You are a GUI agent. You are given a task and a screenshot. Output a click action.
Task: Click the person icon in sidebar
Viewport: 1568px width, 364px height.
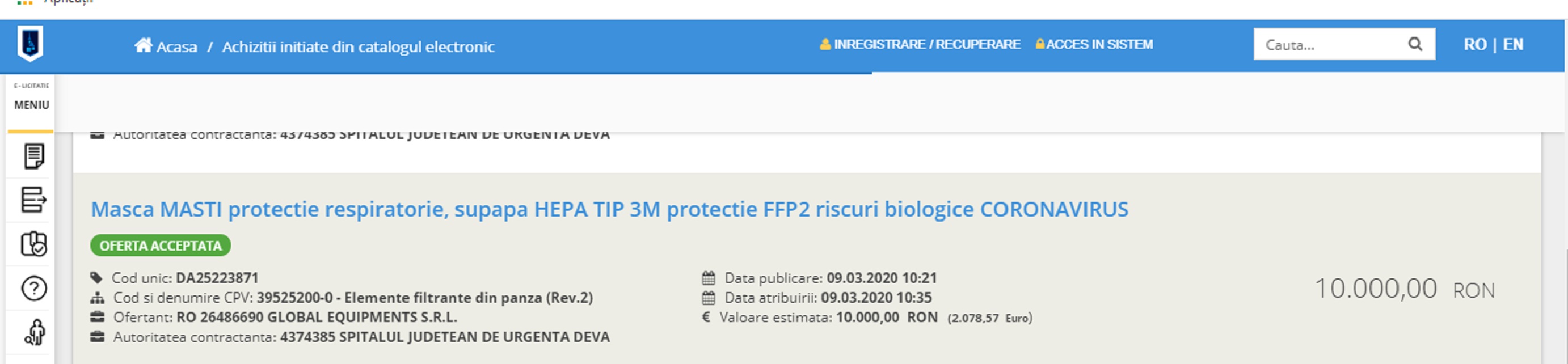point(35,332)
